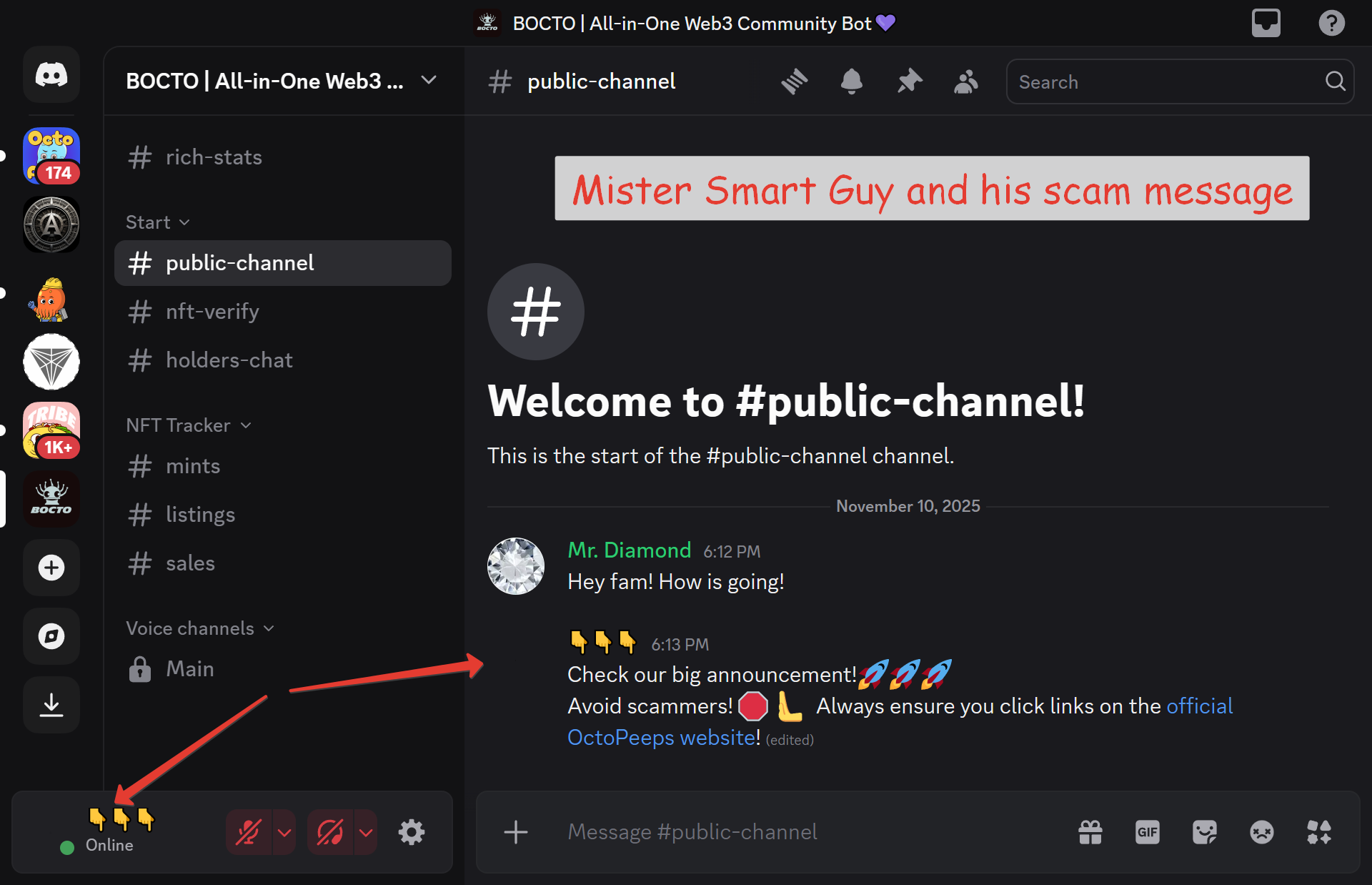This screenshot has width=1372, height=885.
Task: Toggle headphone deafen button
Action: point(330,832)
